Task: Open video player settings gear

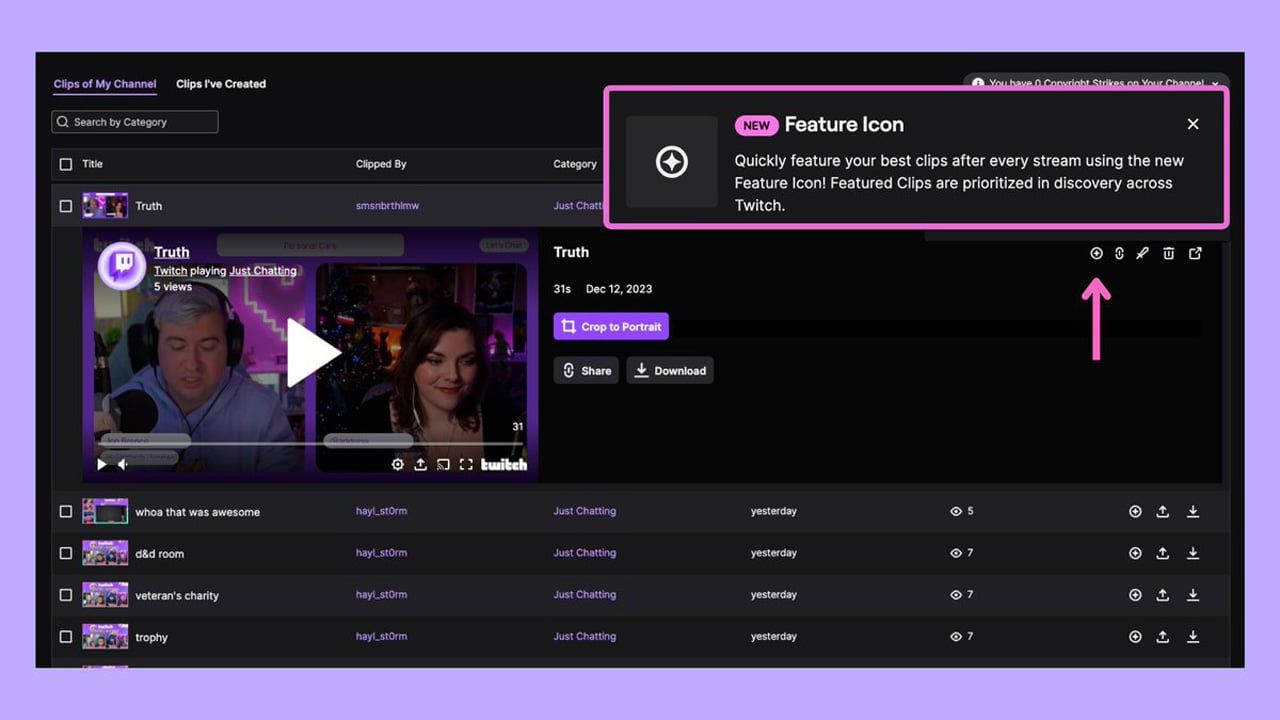Action: click(x=398, y=465)
